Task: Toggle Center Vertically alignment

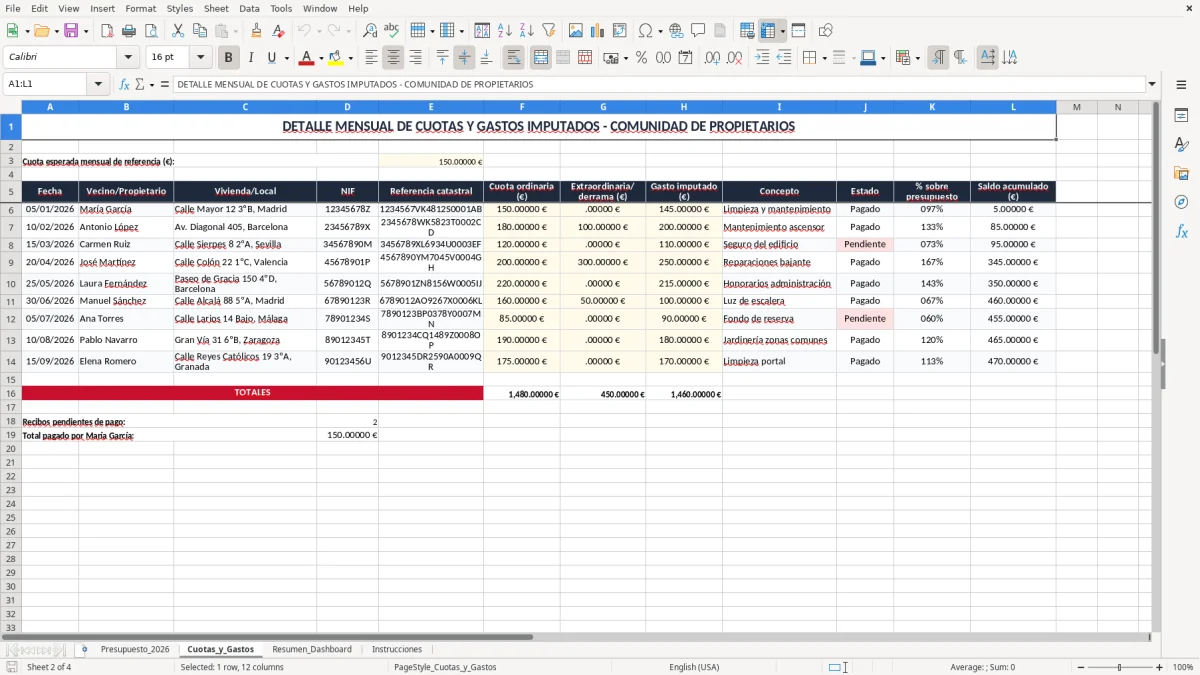Action: point(464,58)
